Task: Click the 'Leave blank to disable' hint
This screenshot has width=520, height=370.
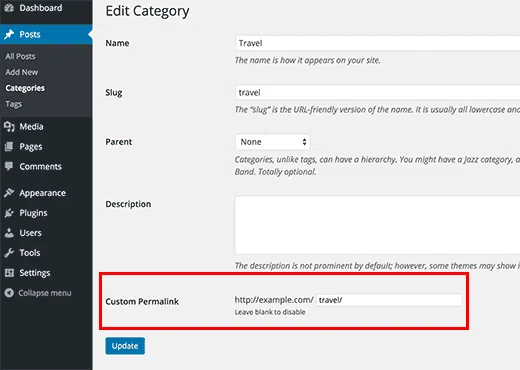Action: click(x=270, y=312)
